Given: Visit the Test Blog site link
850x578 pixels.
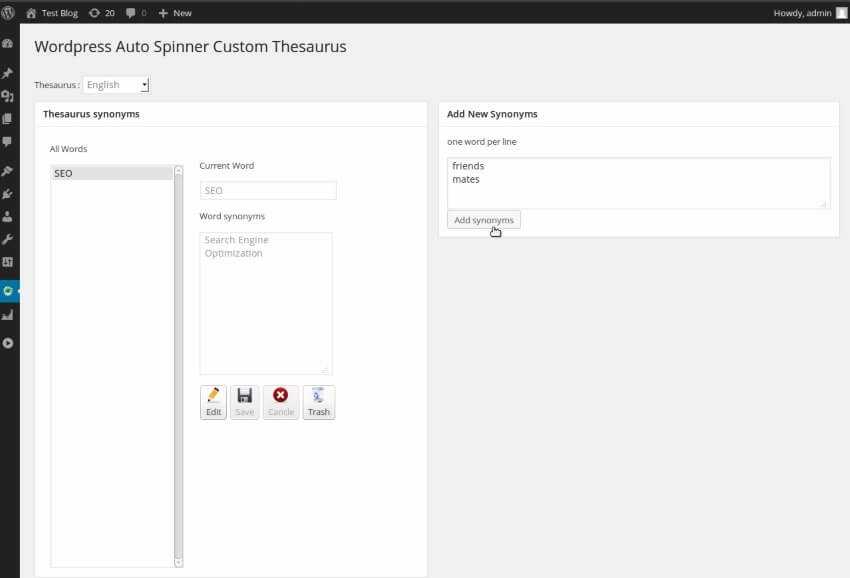Looking at the screenshot, I should pyautogui.click(x=52, y=13).
